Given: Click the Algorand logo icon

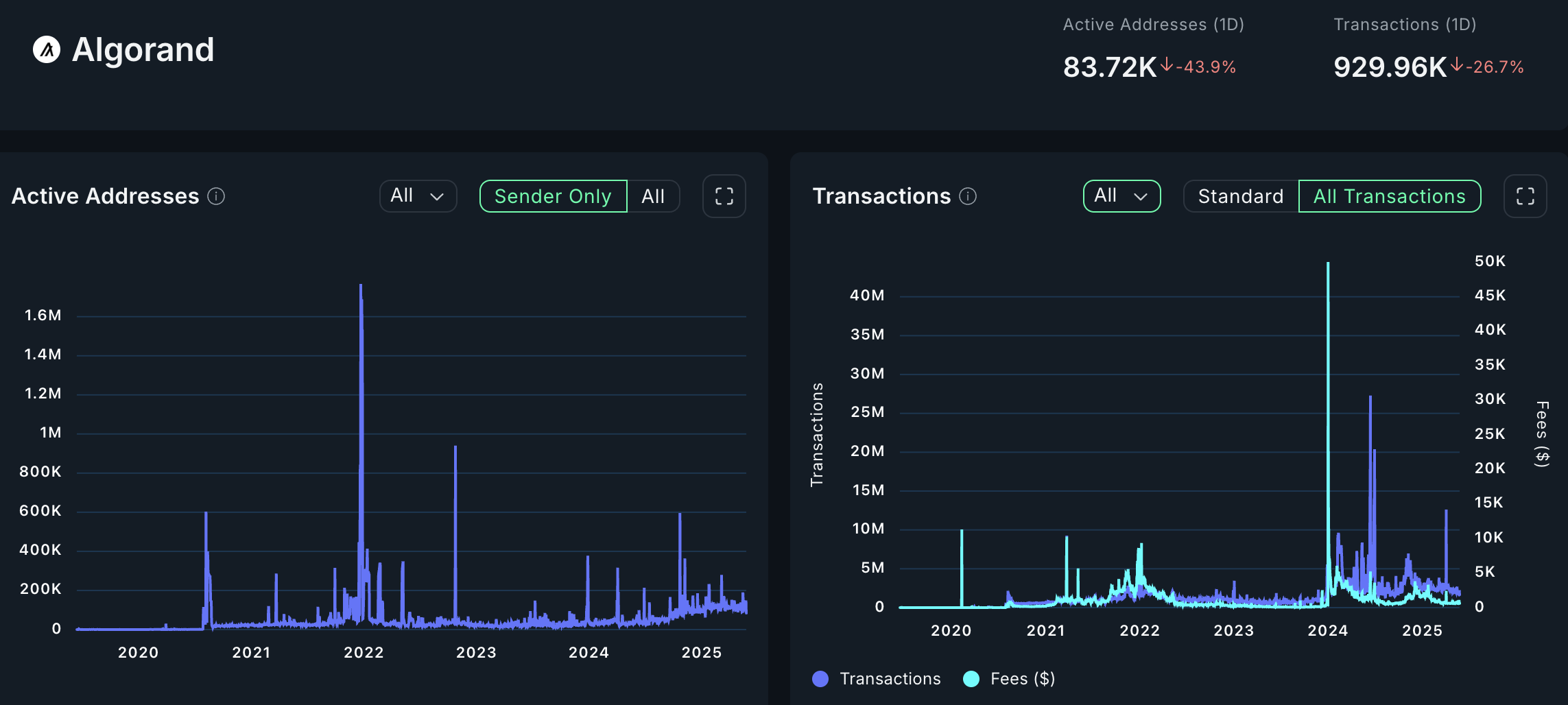Looking at the screenshot, I should click(x=47, y=49).
